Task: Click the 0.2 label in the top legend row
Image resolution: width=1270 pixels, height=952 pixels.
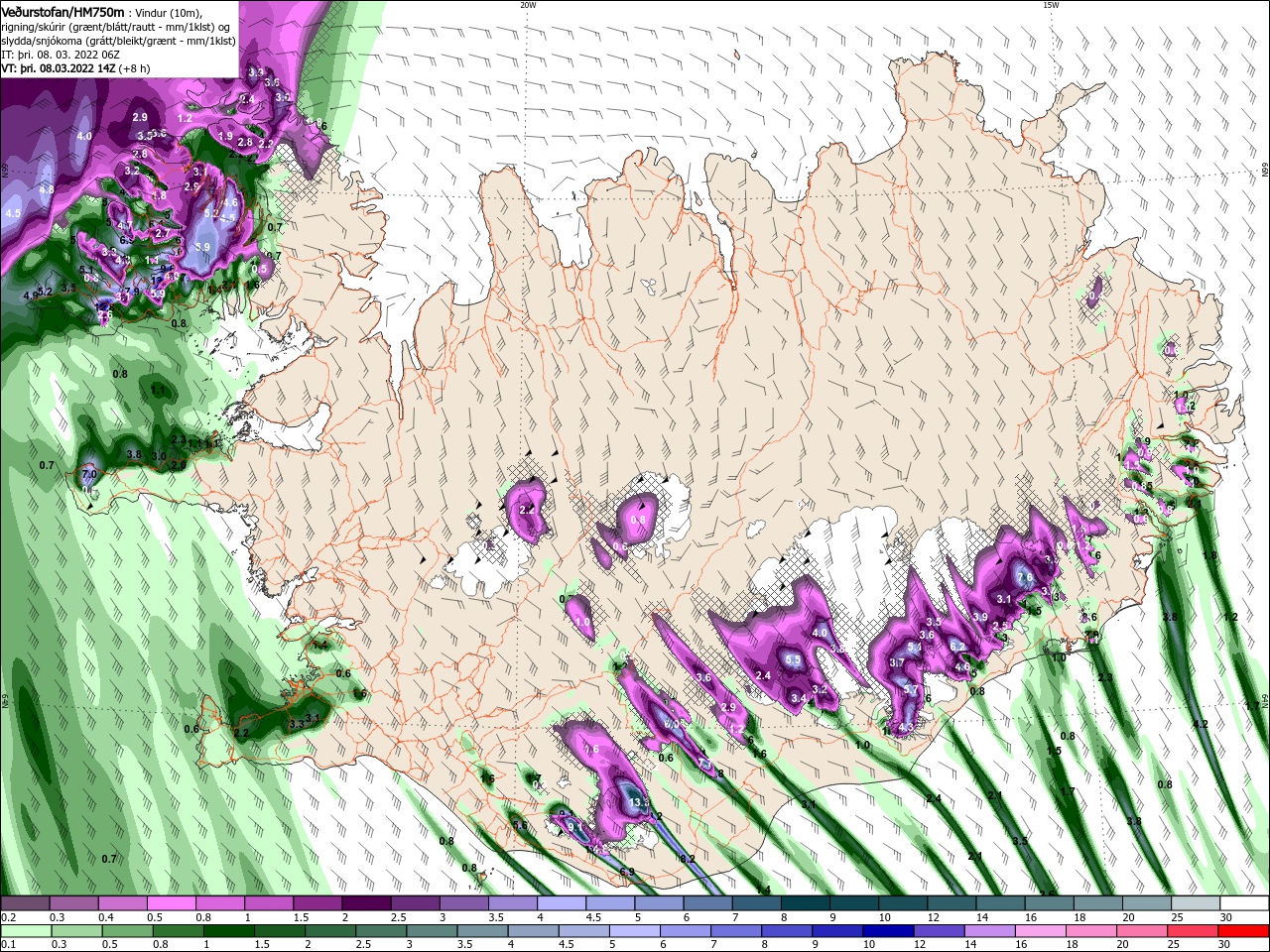Action: [x=9, y=917]
